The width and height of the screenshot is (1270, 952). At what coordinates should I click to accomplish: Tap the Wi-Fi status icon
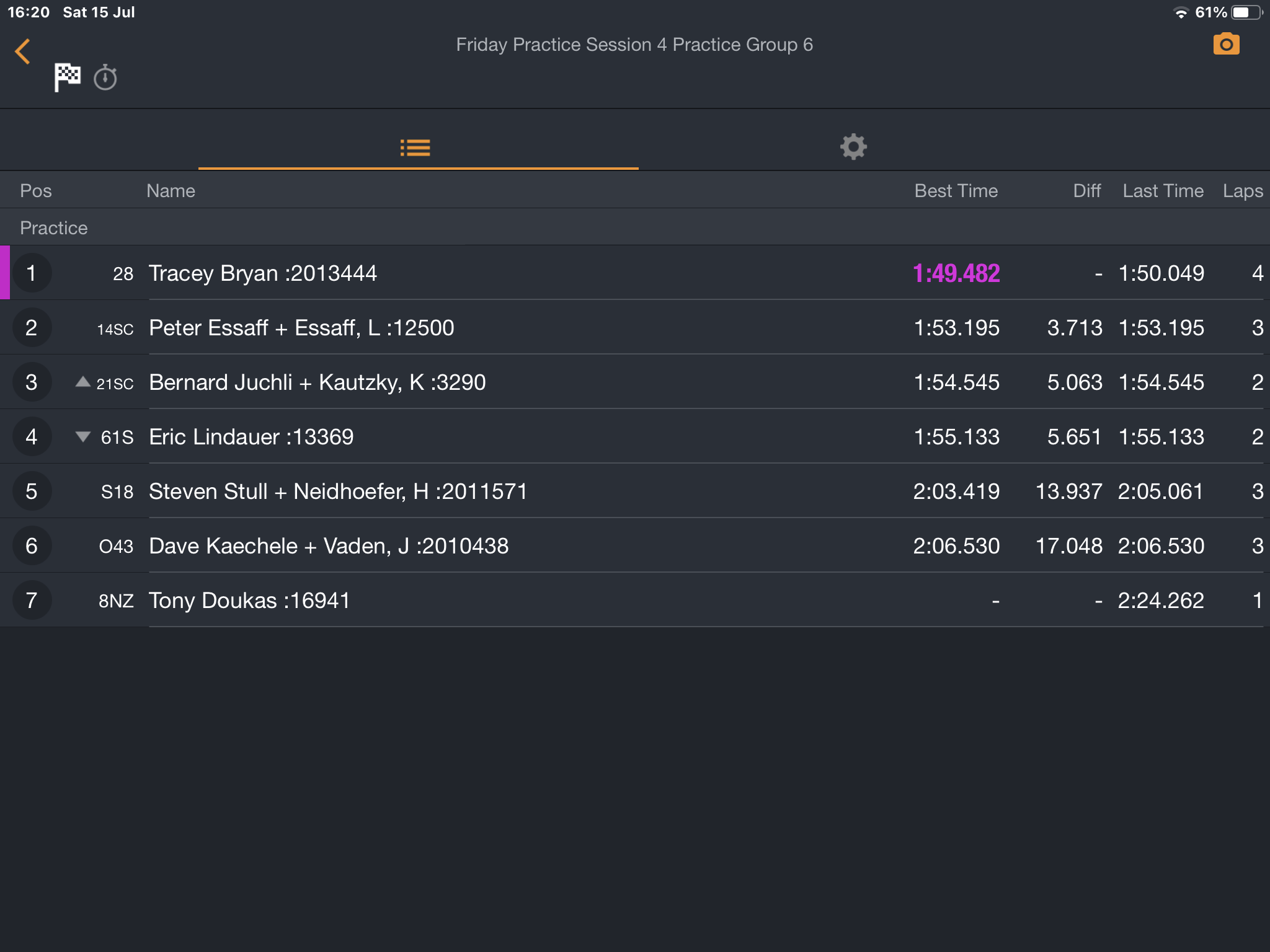click(x=1181, y=12)
